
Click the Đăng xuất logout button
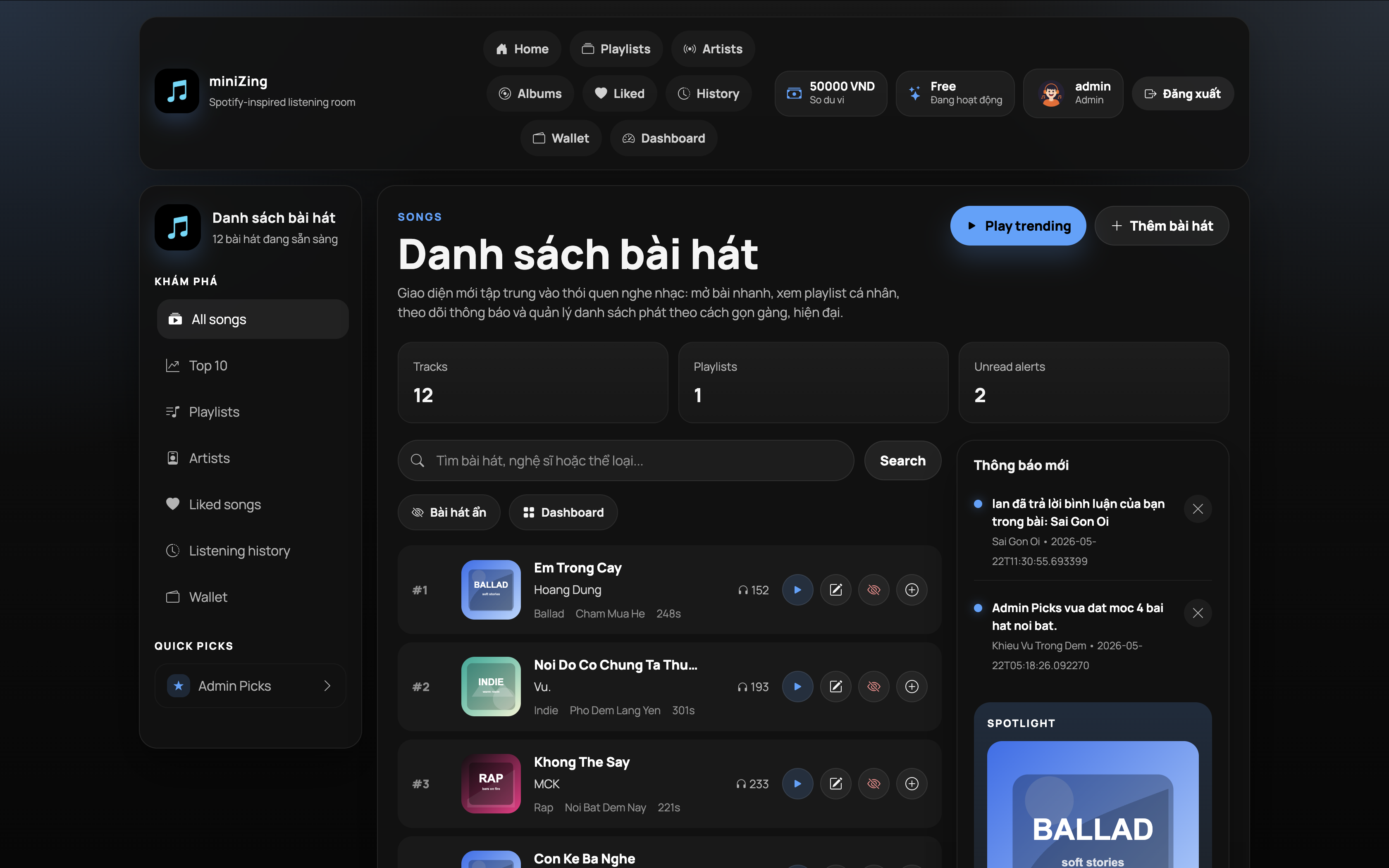pyautogui.click(x=1183, y=93)
